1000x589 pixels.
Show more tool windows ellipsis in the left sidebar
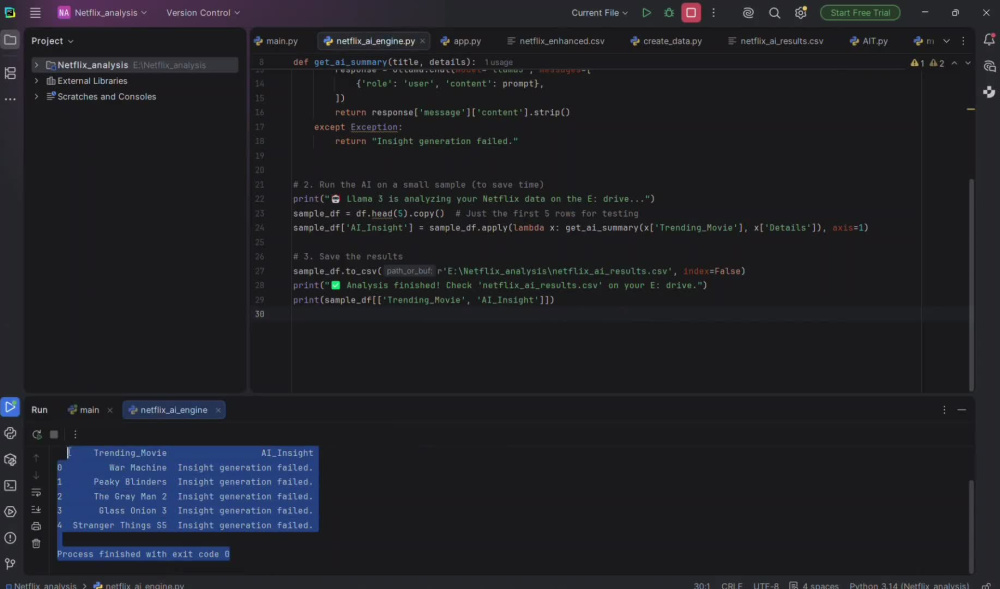point(10,99)
